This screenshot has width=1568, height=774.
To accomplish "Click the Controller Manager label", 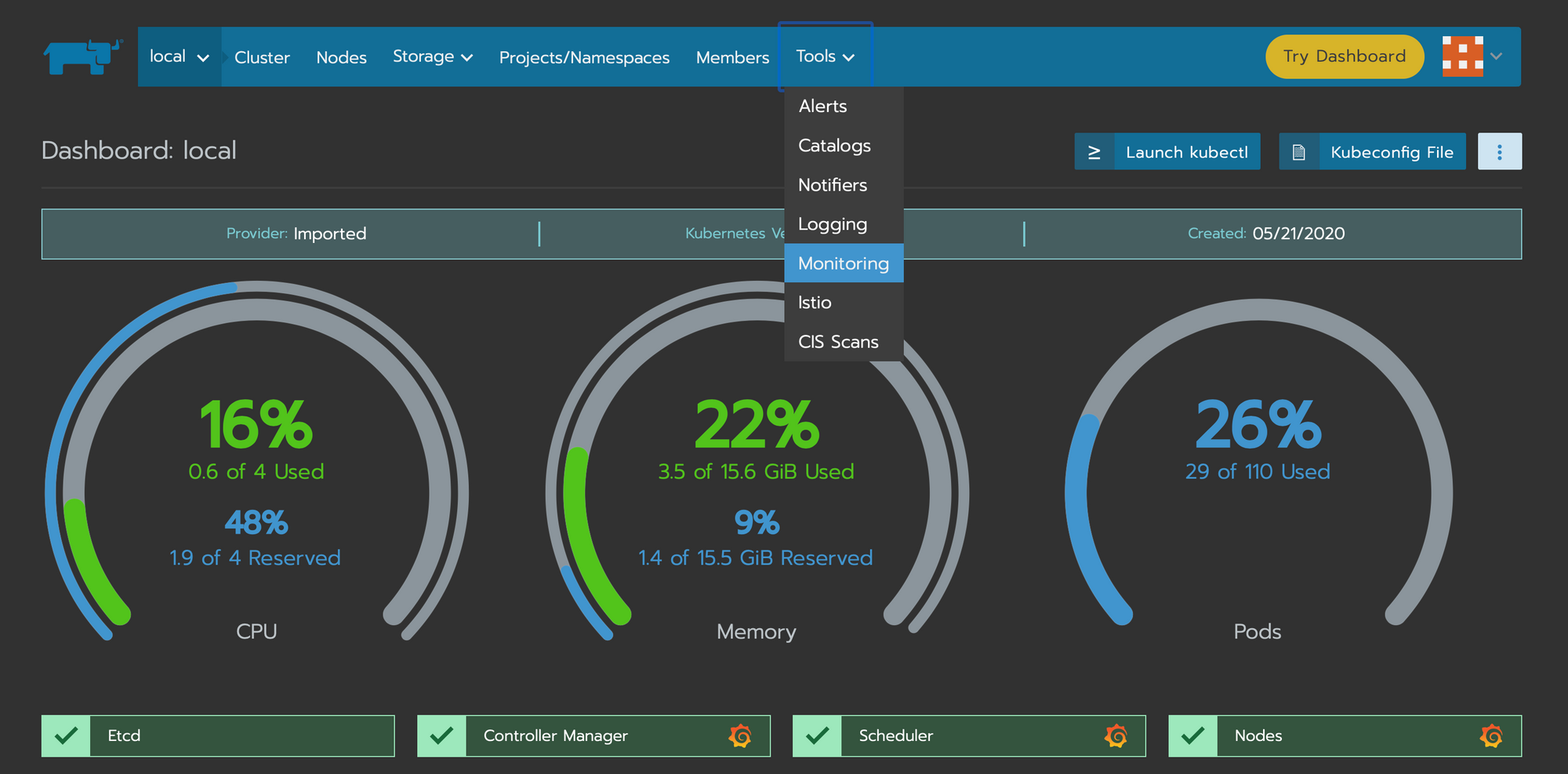I will coord(555,736).
